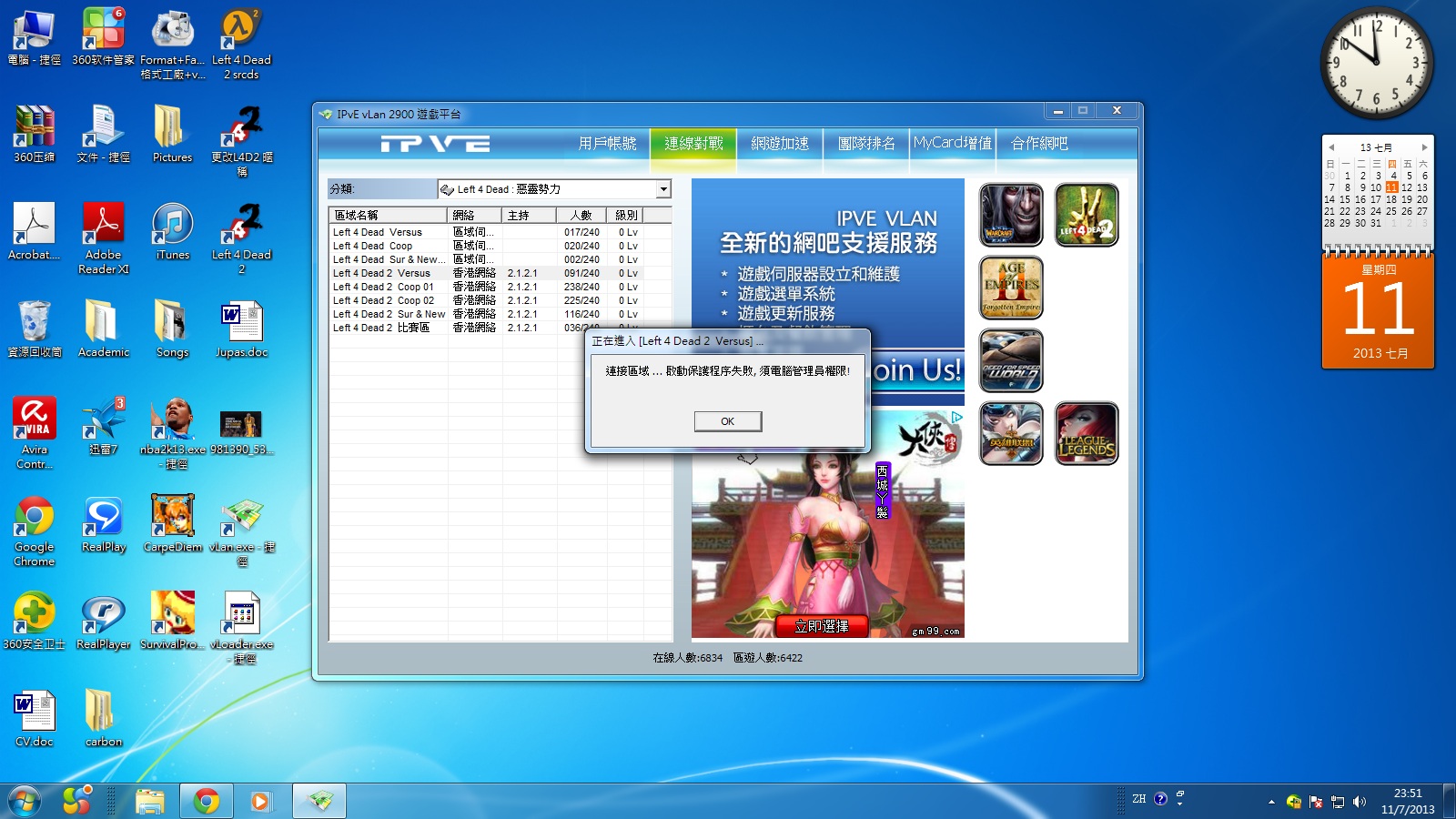1456x819 pixels.
Task: Open the MyCard增值 tab
Action: coord(952,144)
